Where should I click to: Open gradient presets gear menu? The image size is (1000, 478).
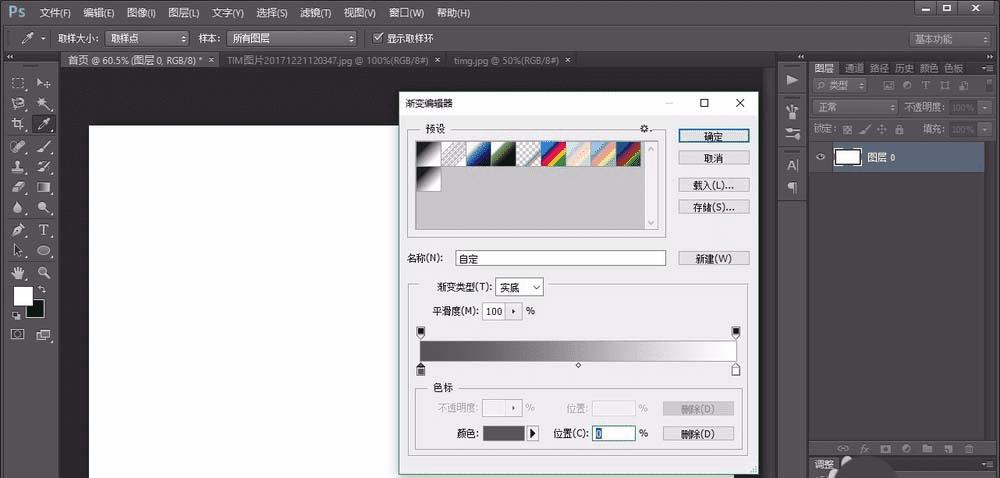tap(645, 129)
